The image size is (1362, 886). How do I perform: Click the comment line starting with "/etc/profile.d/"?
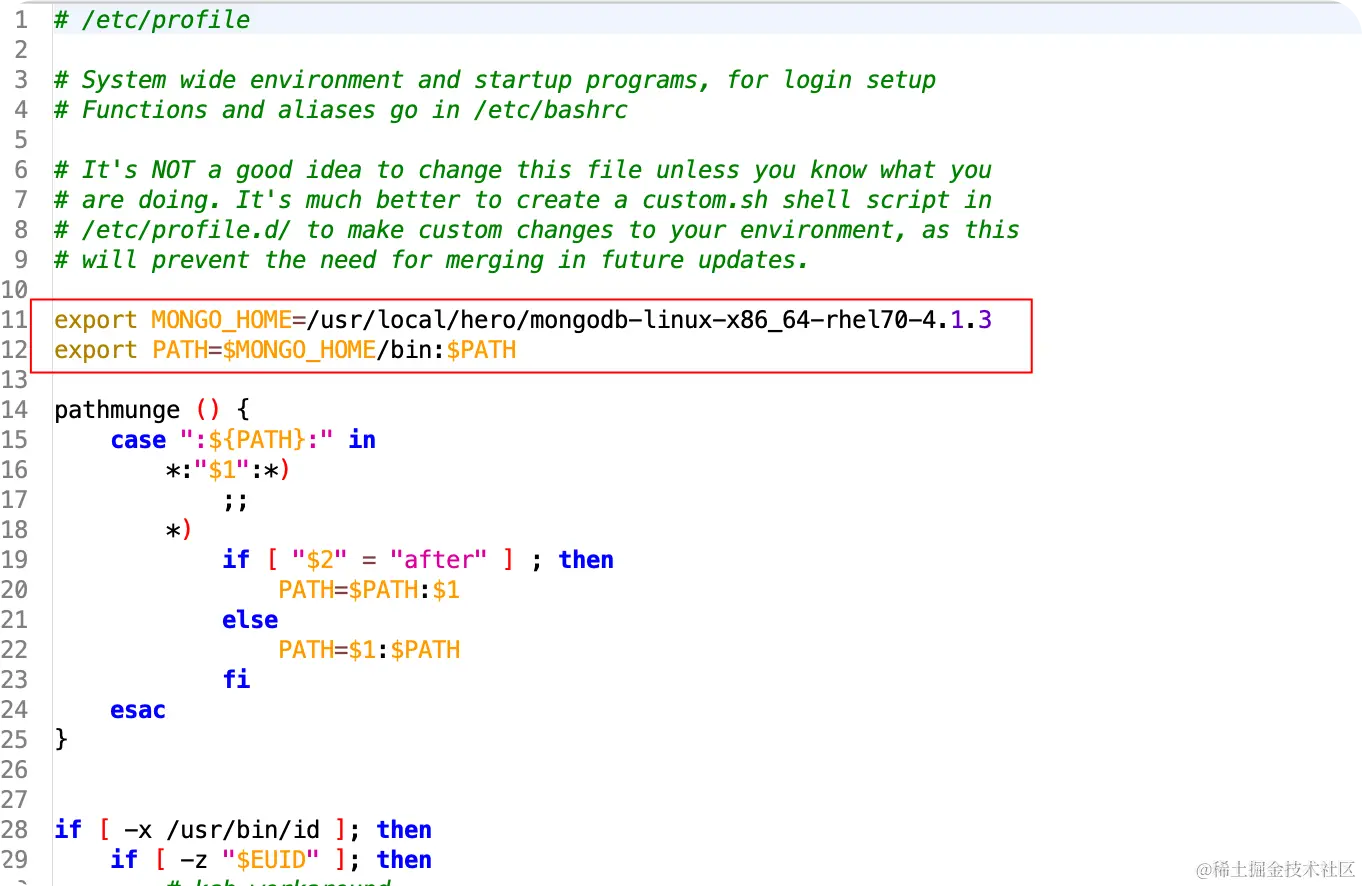coord(537,230)
